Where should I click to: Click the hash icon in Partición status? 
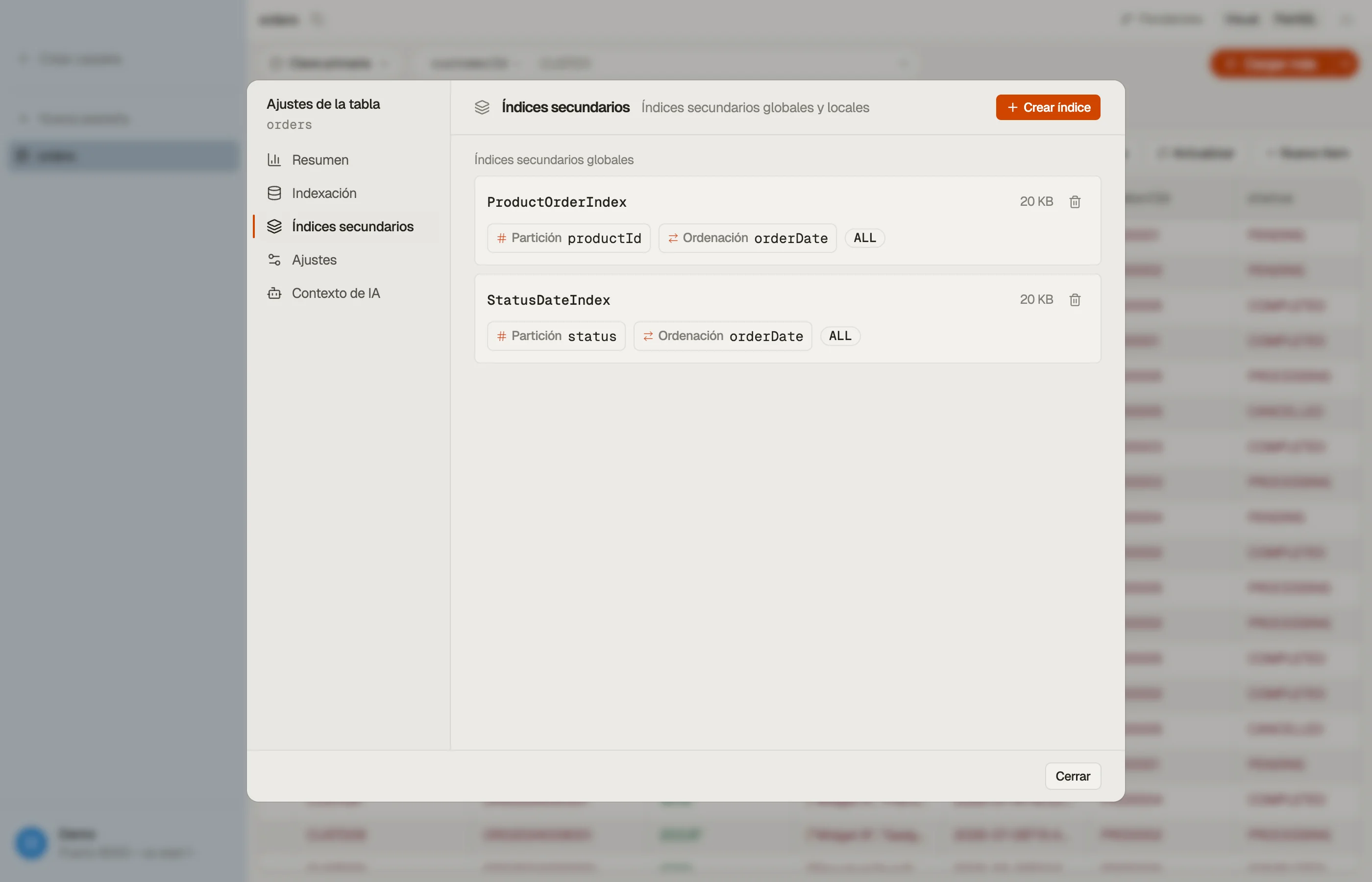pos(501,336)
